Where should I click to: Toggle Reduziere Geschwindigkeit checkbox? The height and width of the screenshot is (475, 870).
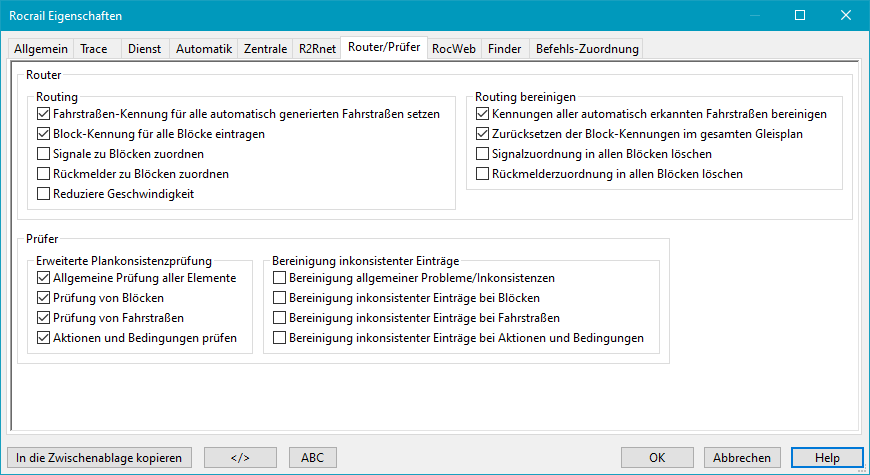[x=43, y=194]
